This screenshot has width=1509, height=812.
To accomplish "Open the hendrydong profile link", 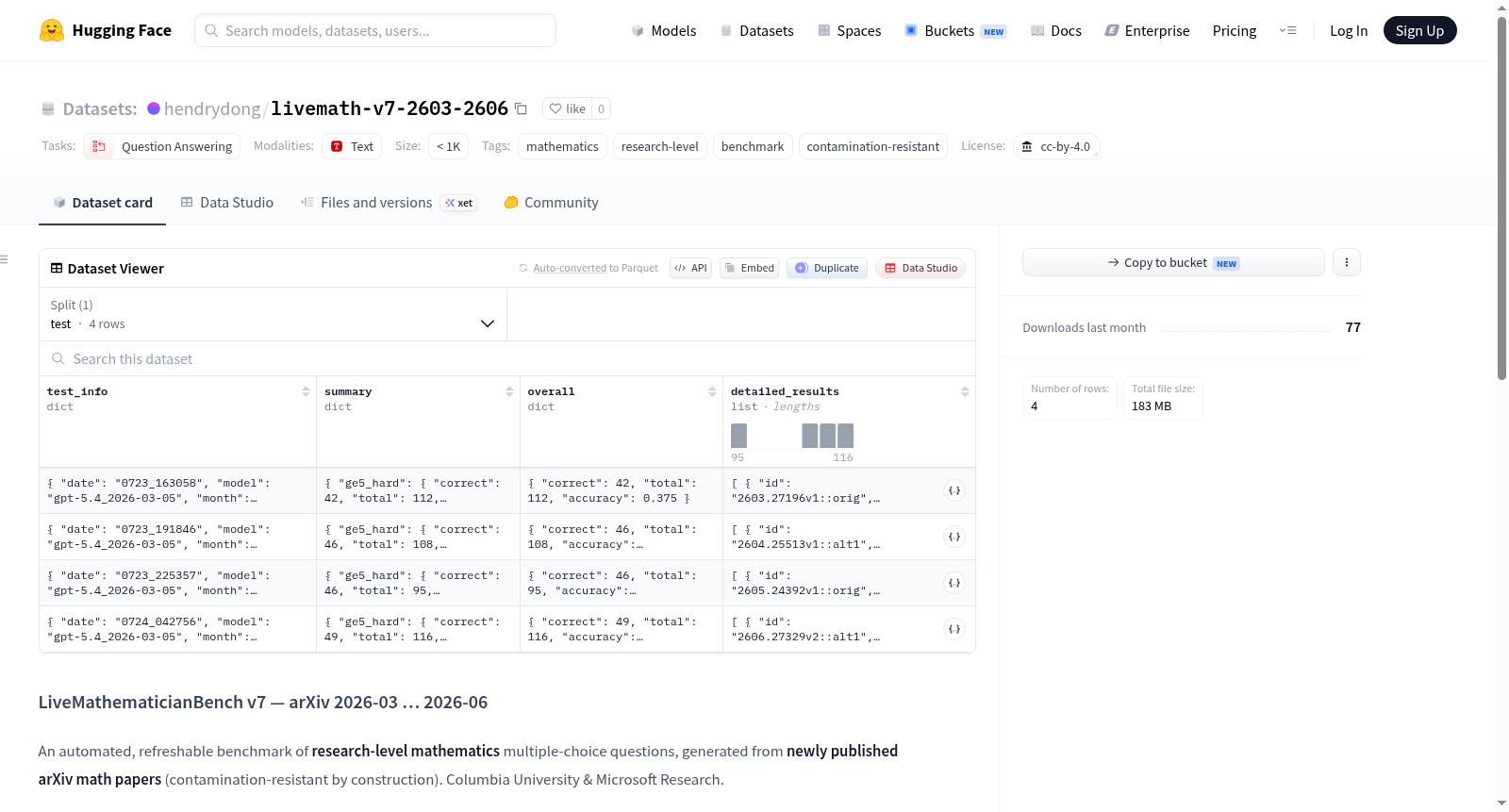I will tap(212, 108).
